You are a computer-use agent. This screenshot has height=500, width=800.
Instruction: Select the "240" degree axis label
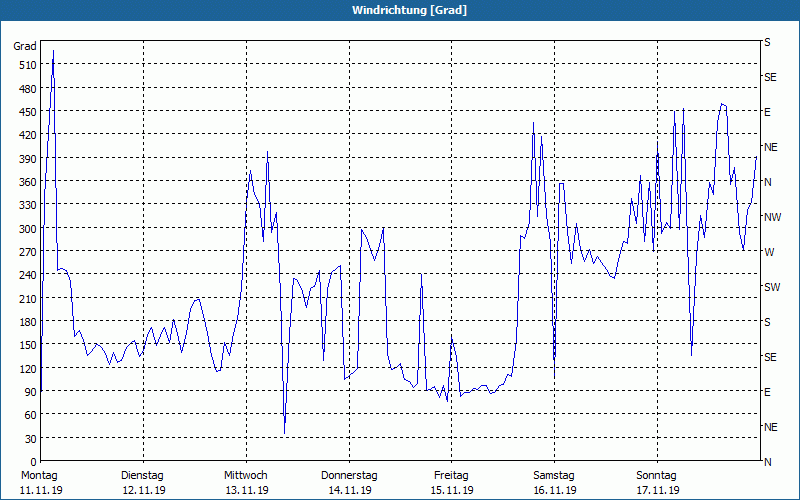tap(28, 276)
